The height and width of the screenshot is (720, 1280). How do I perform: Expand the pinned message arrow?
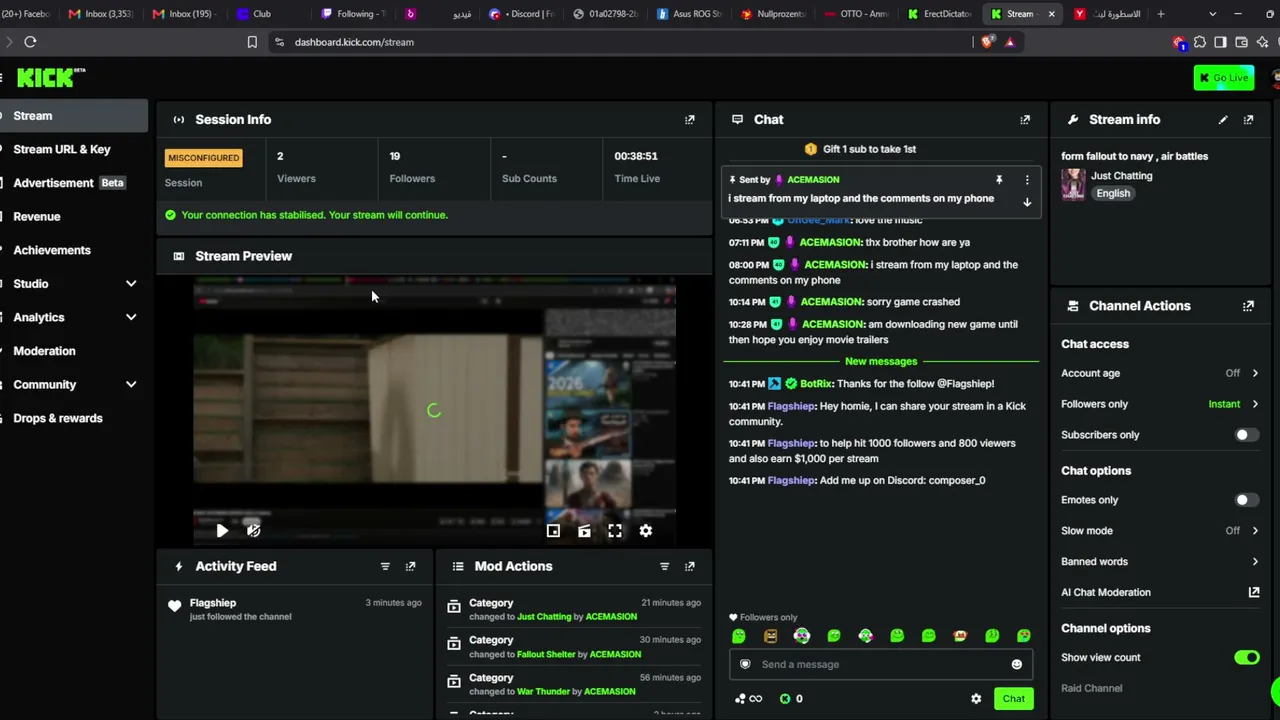1027,202
